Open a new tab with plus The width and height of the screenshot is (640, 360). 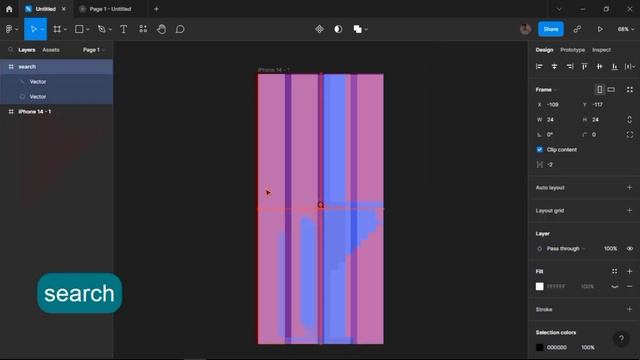156,9
